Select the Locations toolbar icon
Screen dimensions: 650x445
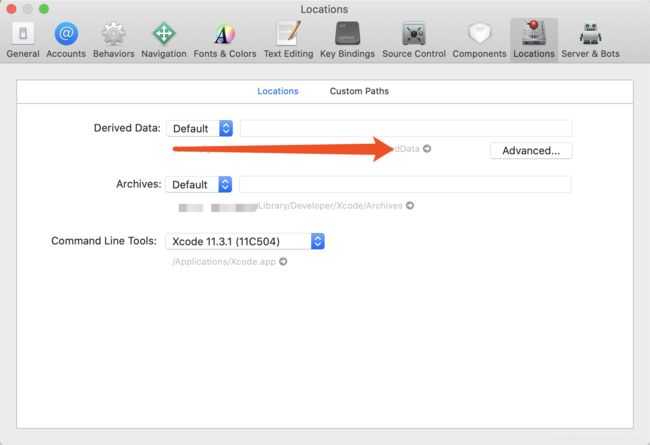tap(534, 40)
